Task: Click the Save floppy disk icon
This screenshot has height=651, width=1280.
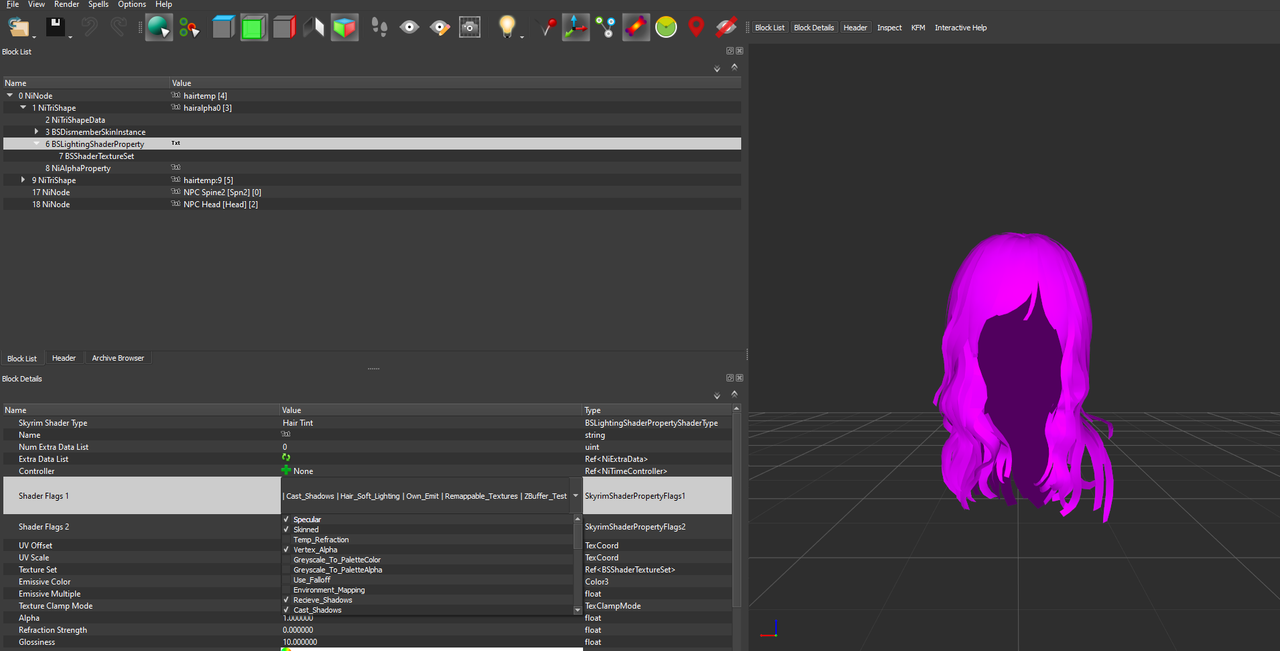Action: click(55, 27)
